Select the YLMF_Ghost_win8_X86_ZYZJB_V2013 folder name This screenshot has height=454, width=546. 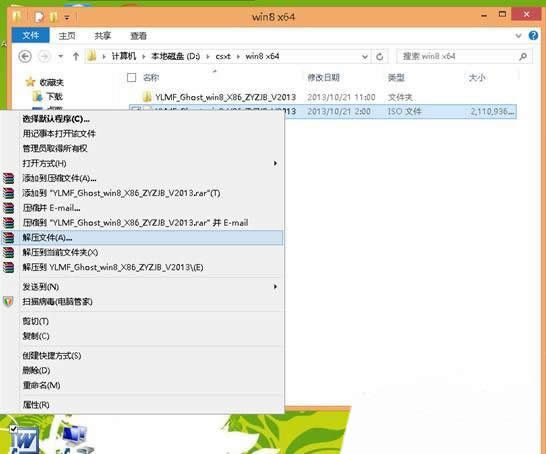[x=226, y=97]
